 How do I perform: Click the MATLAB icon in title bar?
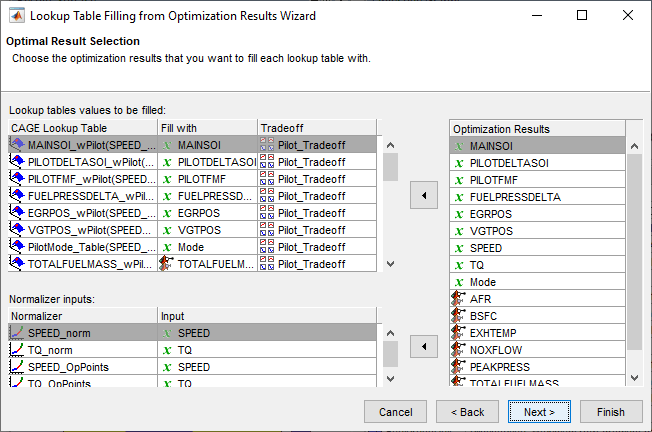15,16
